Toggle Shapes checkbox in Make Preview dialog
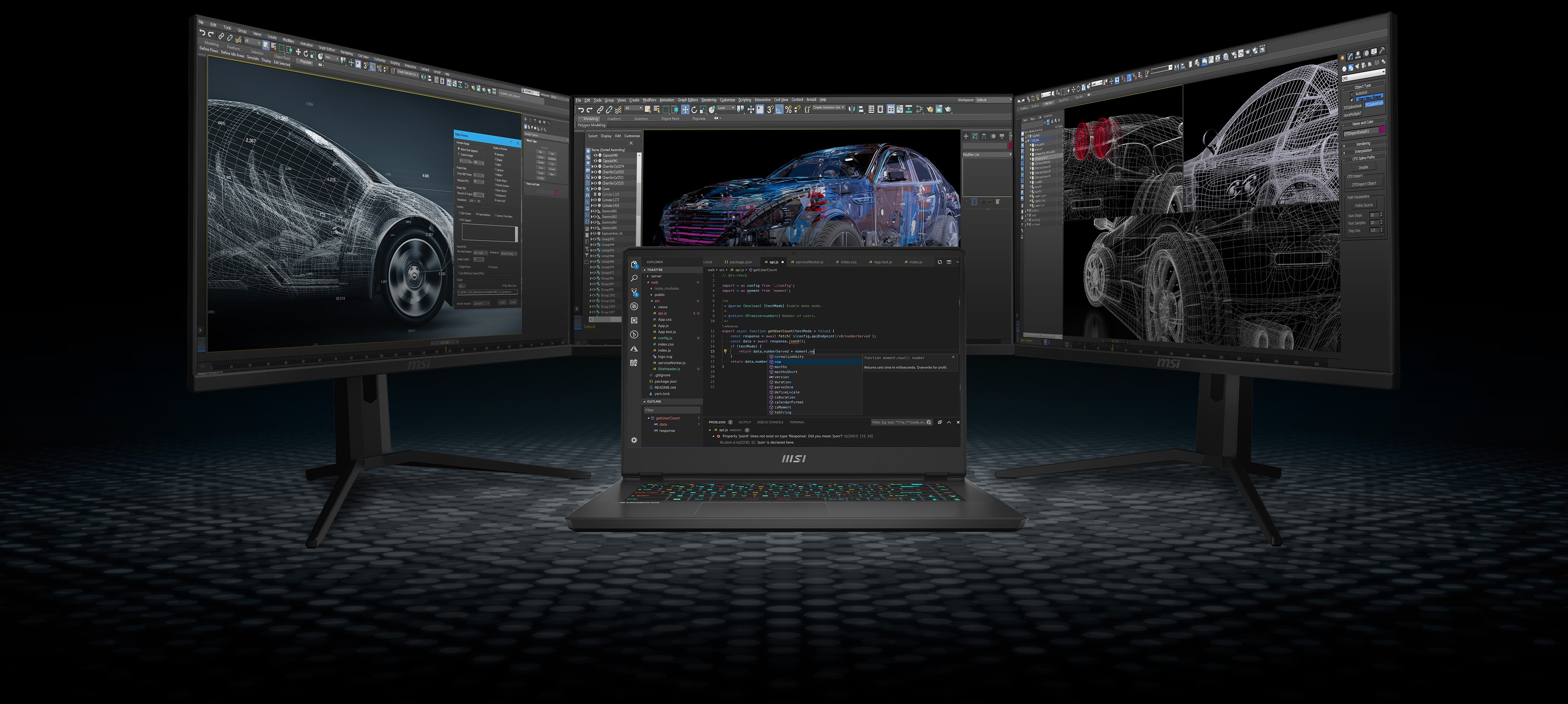 [x=495, y=160]
